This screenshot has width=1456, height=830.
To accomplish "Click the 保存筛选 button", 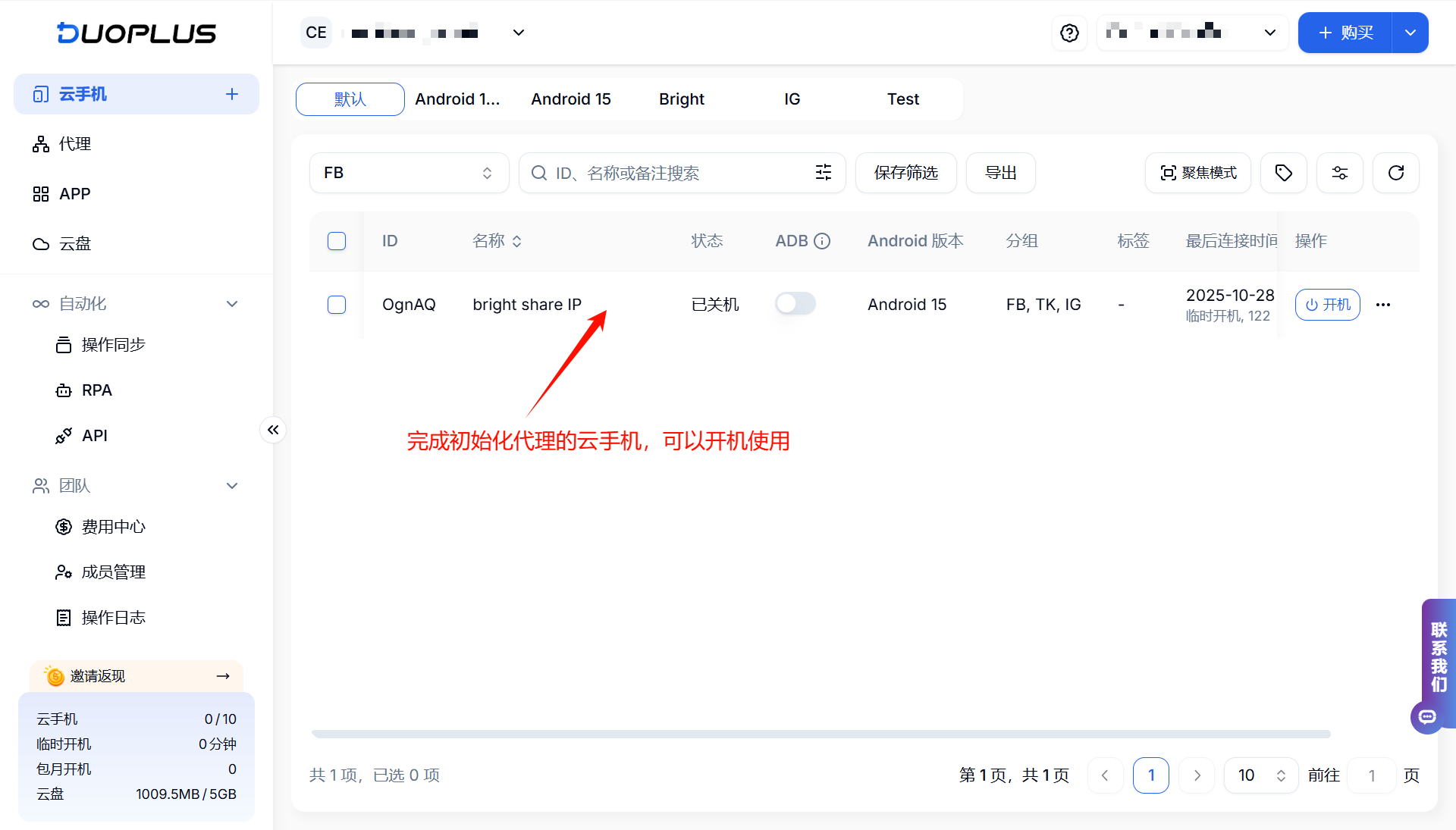I will pos(905,173).
